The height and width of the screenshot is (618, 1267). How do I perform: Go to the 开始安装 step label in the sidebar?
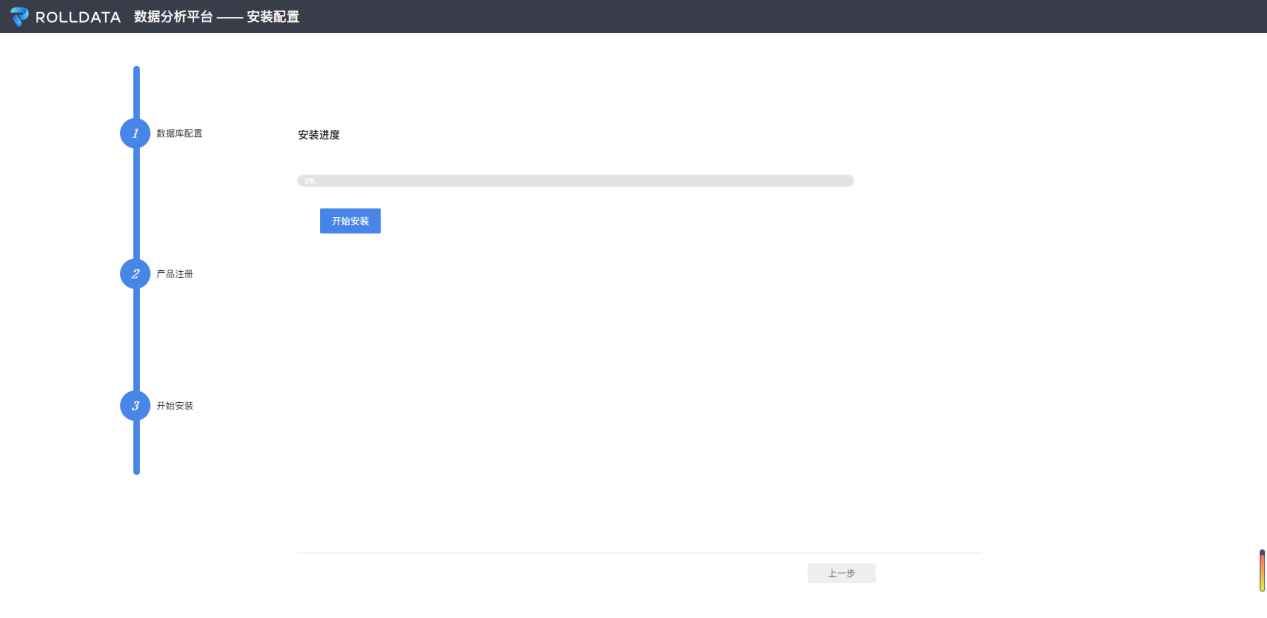[175, 405]
